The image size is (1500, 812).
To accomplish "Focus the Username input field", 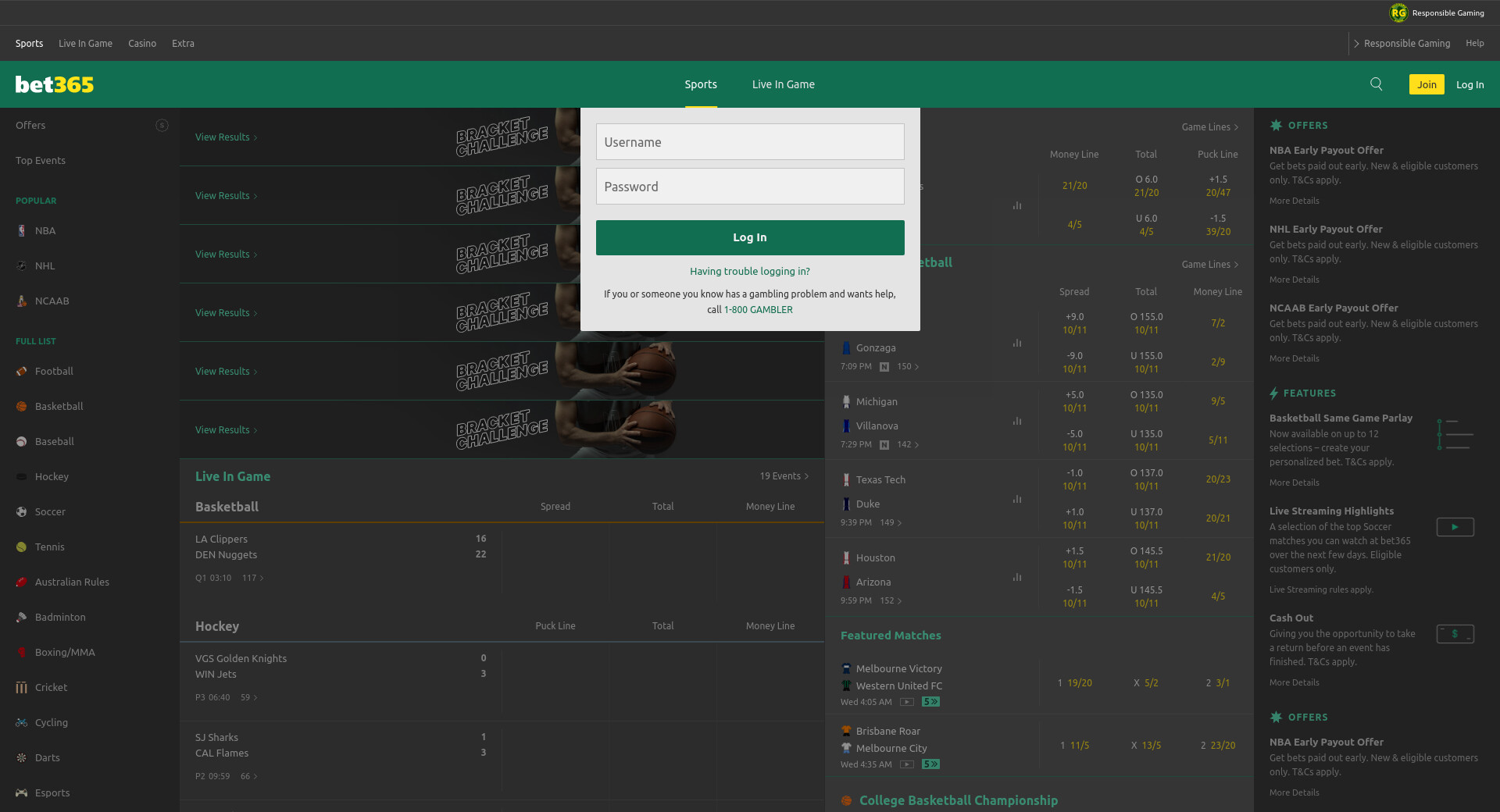I will (x=749, y=142).
